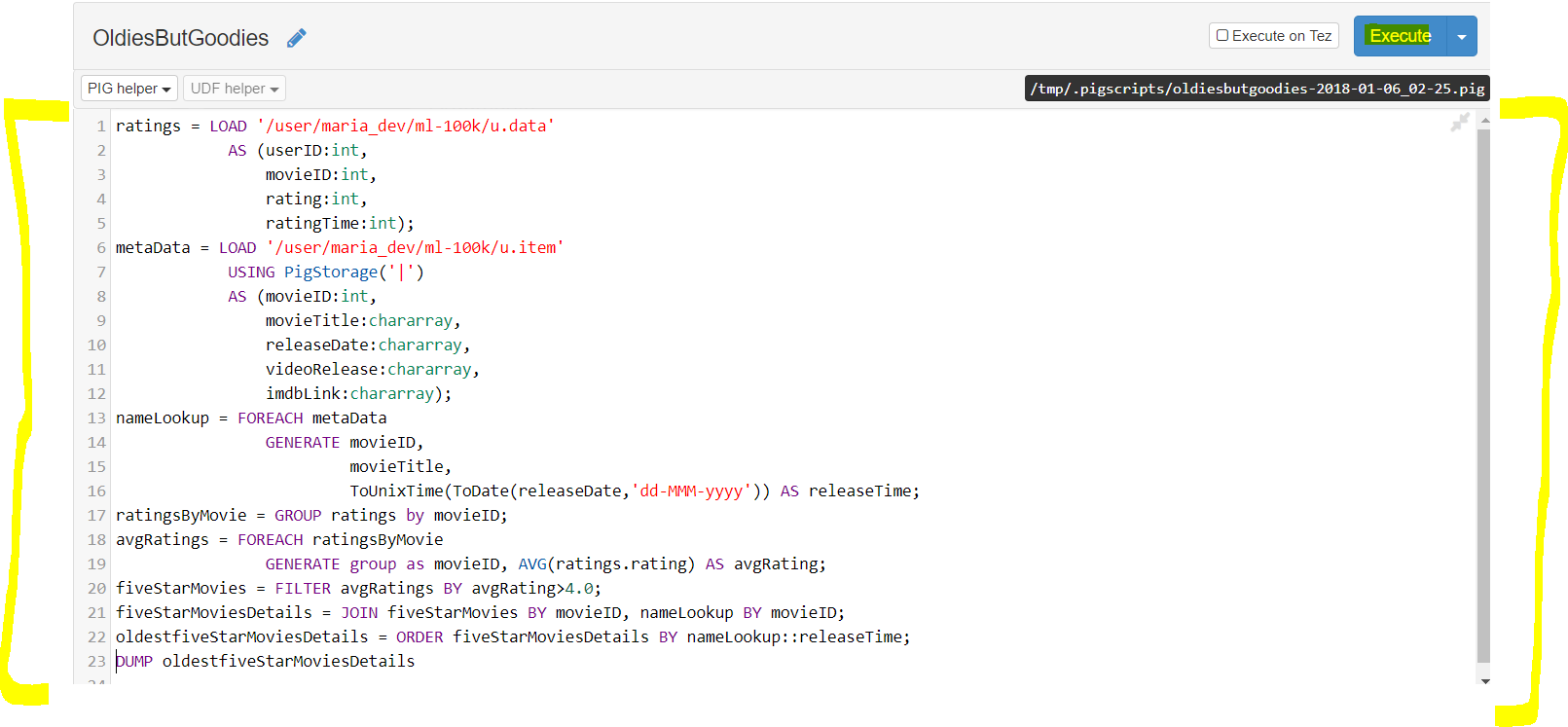The width and height of the screenshot is (1568, 727).
Task: Open the UDF helper dropdown
Action: point(235,89)
